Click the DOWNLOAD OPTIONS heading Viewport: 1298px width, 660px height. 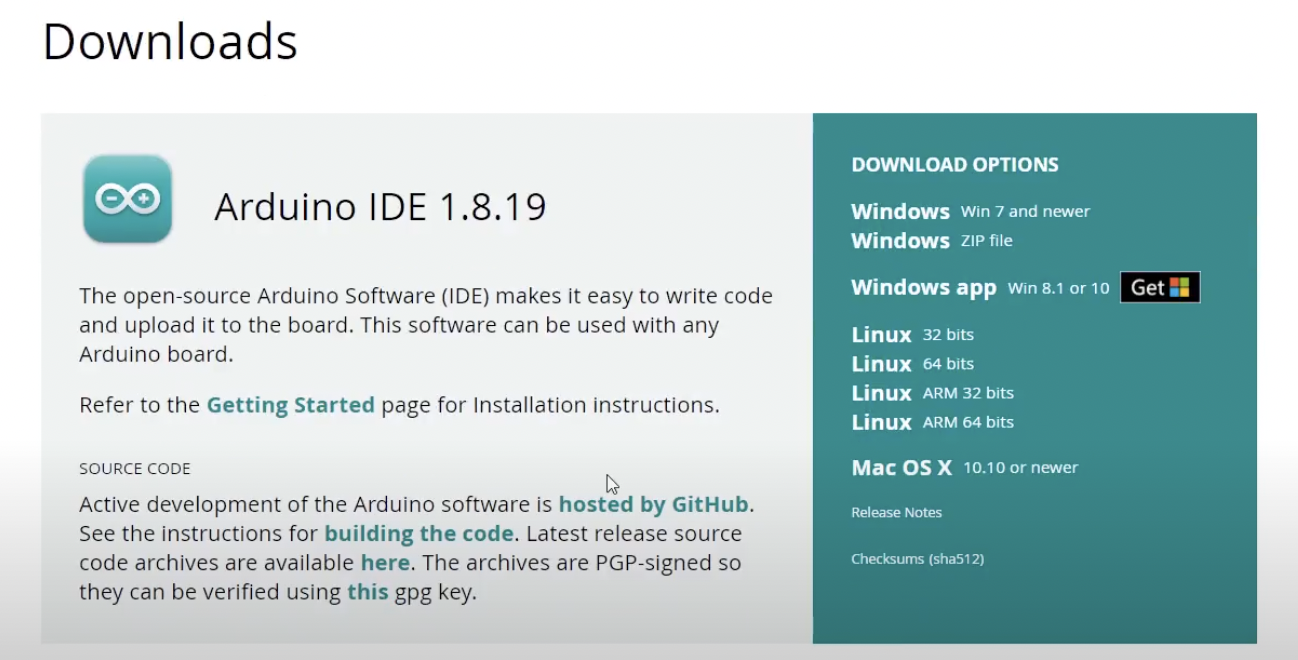(955, 165)
